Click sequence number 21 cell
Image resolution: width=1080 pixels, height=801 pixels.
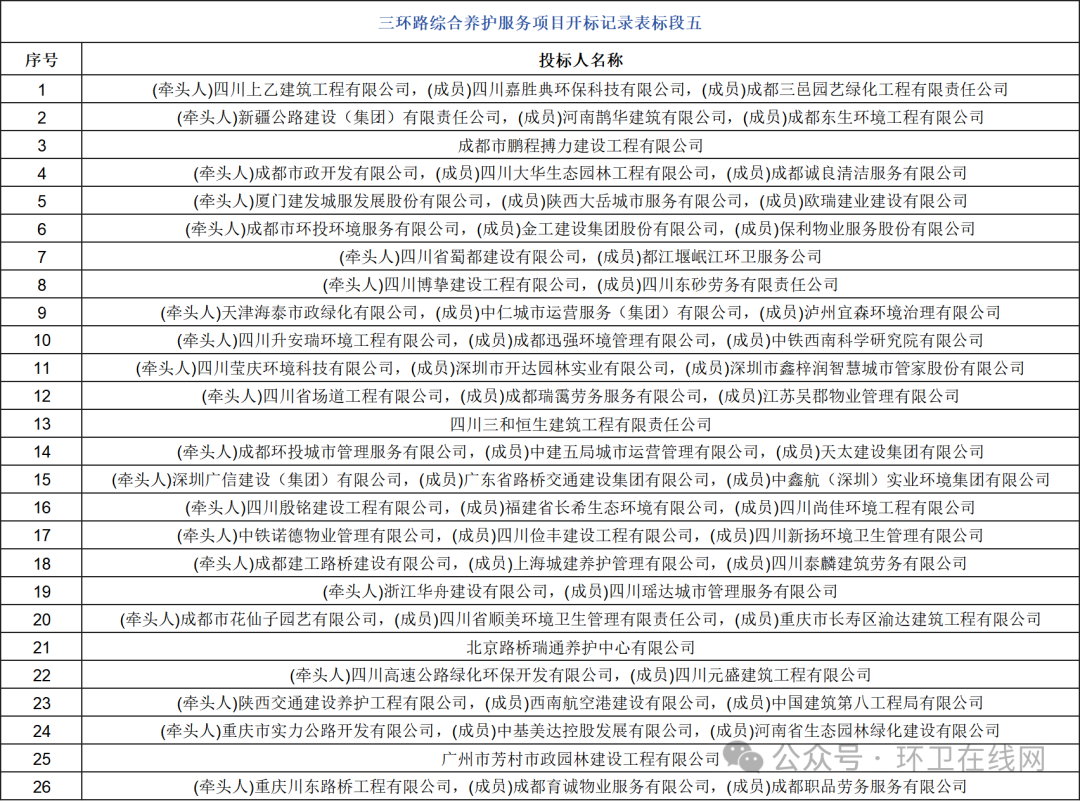click(x=41, y=647)
